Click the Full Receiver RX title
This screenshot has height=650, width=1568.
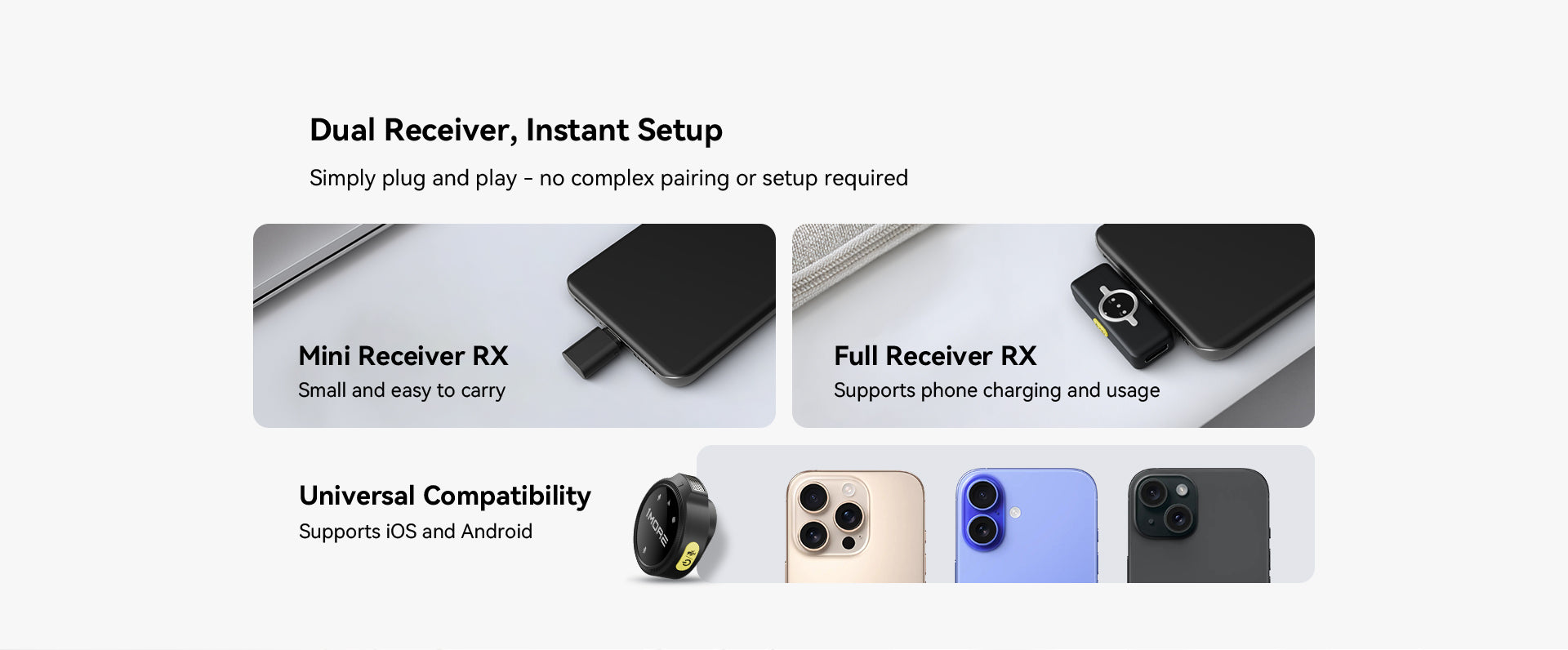click(935, 356)
